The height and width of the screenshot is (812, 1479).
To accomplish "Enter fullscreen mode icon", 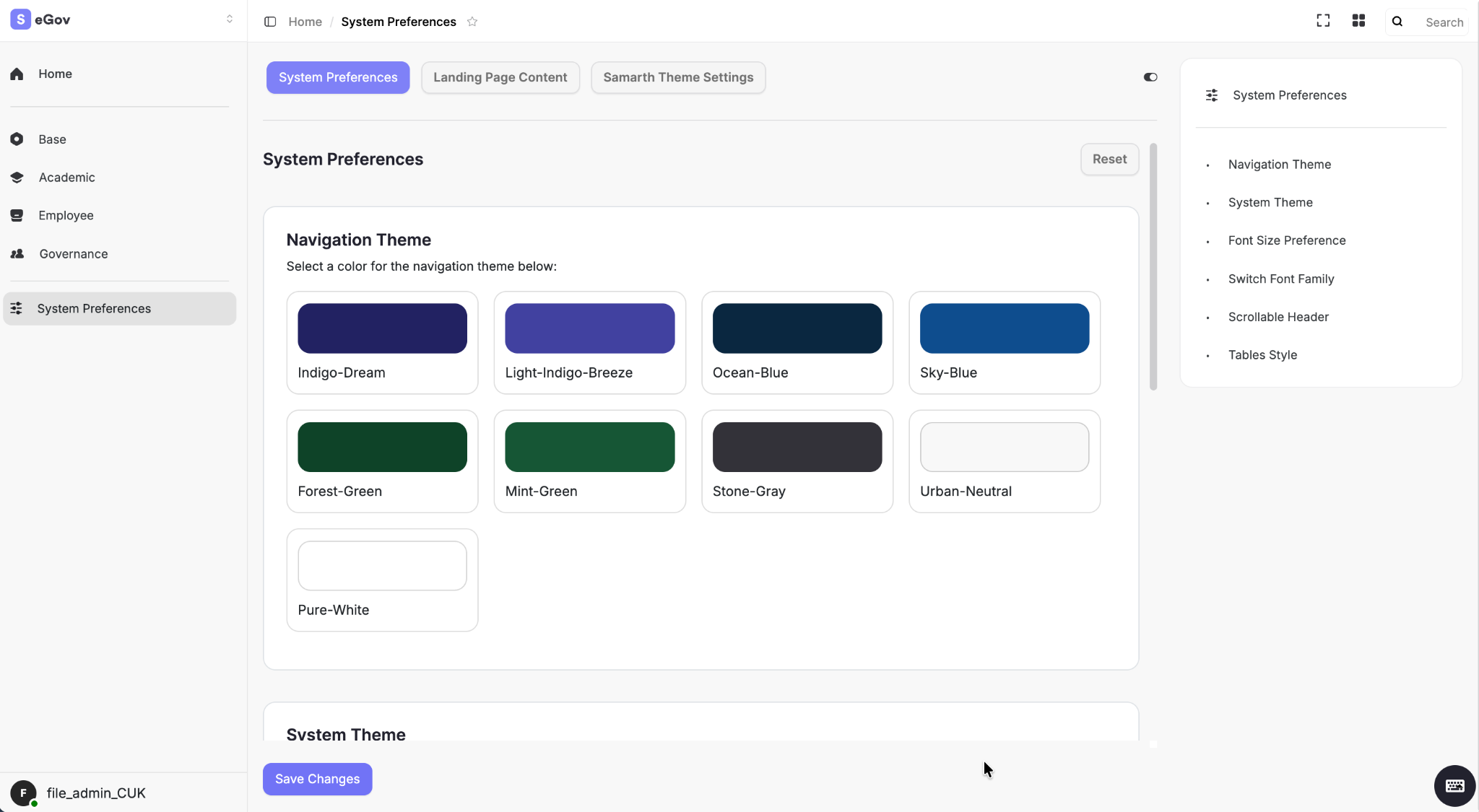I will click(1322, 21).
